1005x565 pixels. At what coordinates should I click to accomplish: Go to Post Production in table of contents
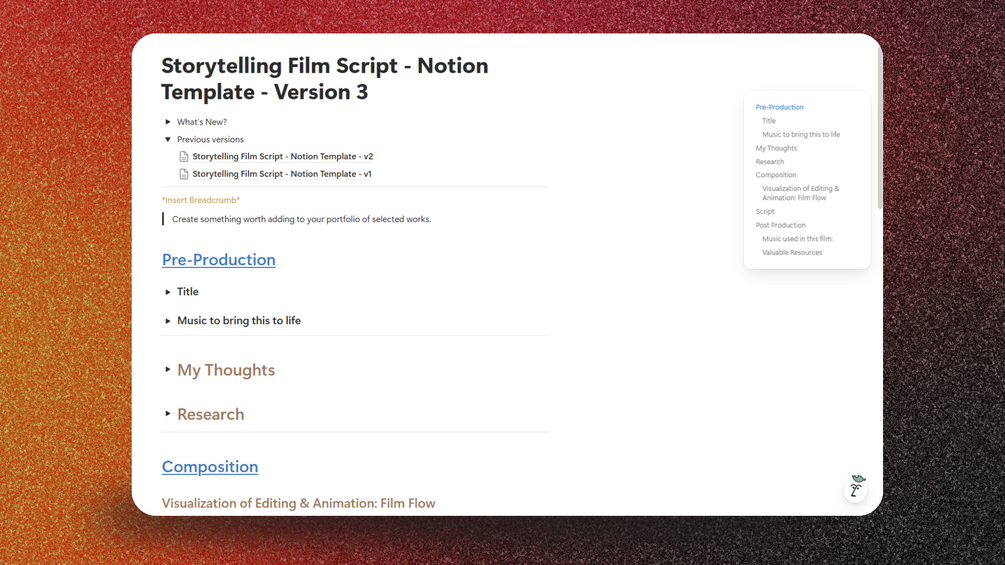coord(780,225)
